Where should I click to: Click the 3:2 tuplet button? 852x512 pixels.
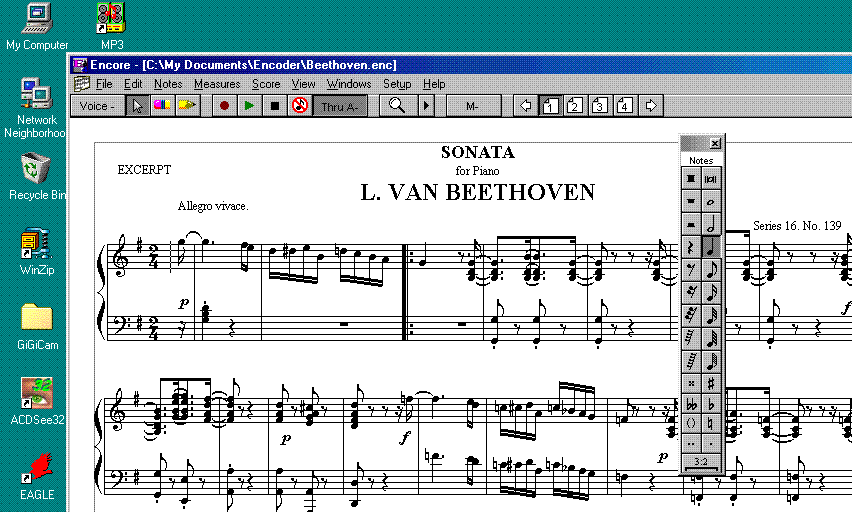(701, 463)
